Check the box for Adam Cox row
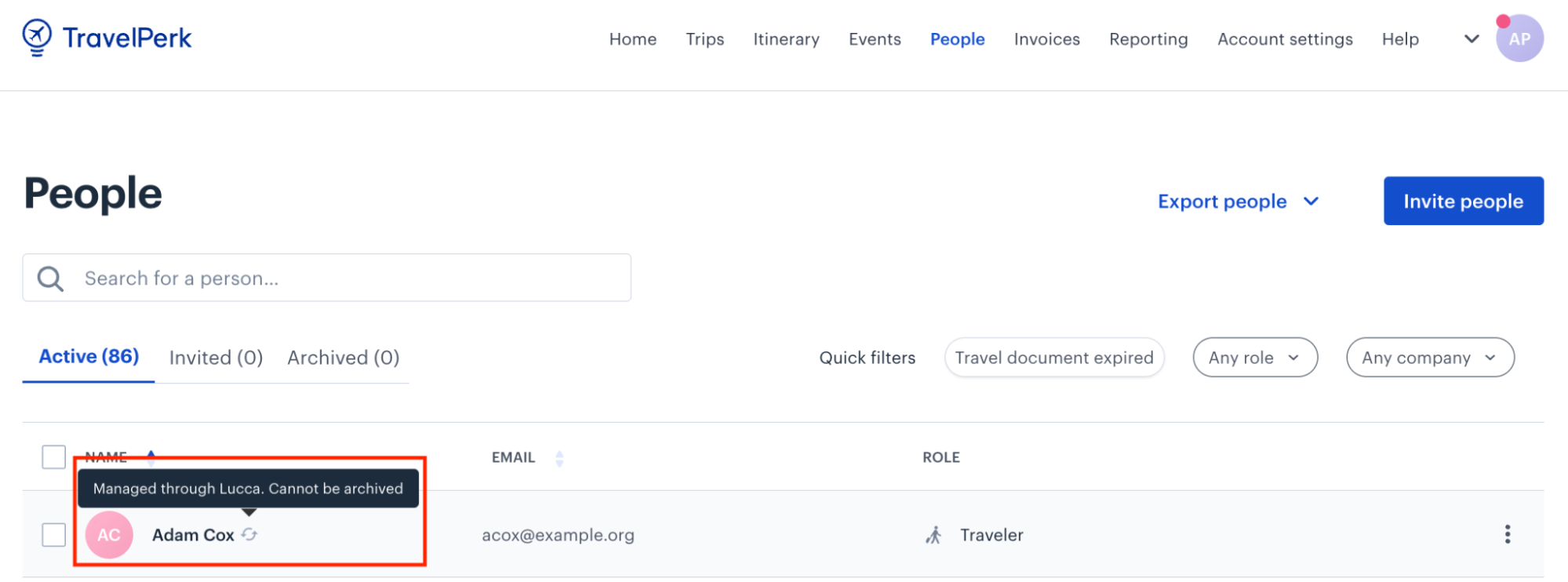1568x582 pixels. 53,535
